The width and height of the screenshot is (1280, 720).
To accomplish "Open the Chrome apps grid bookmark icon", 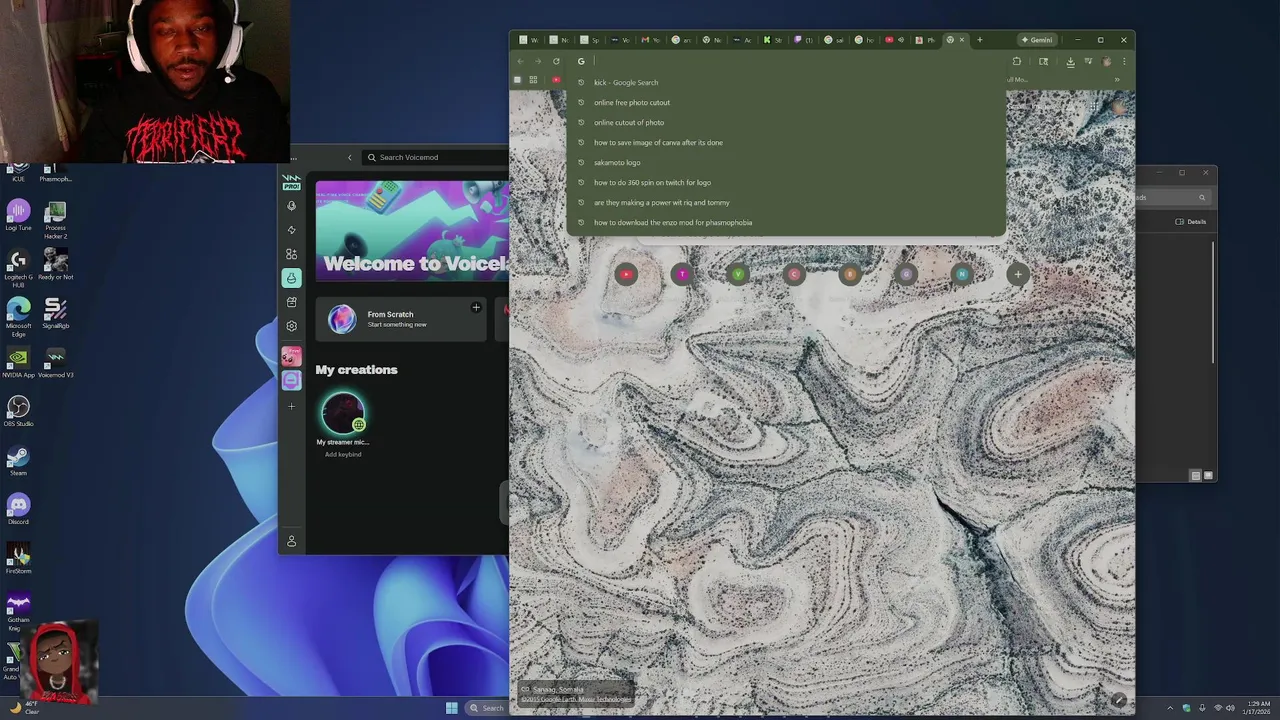I will [x=533, y=80].
